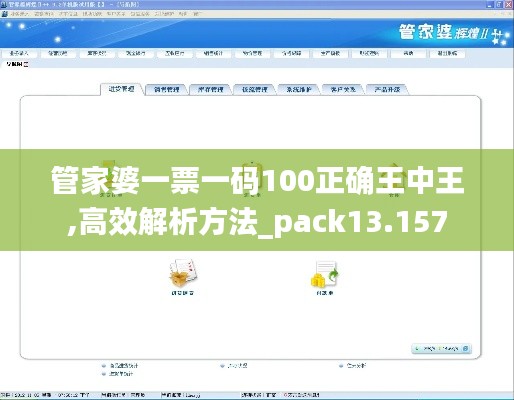
Task: Select the 导航图 document tab
Action: pyautogui.click(x=15, y=64)
